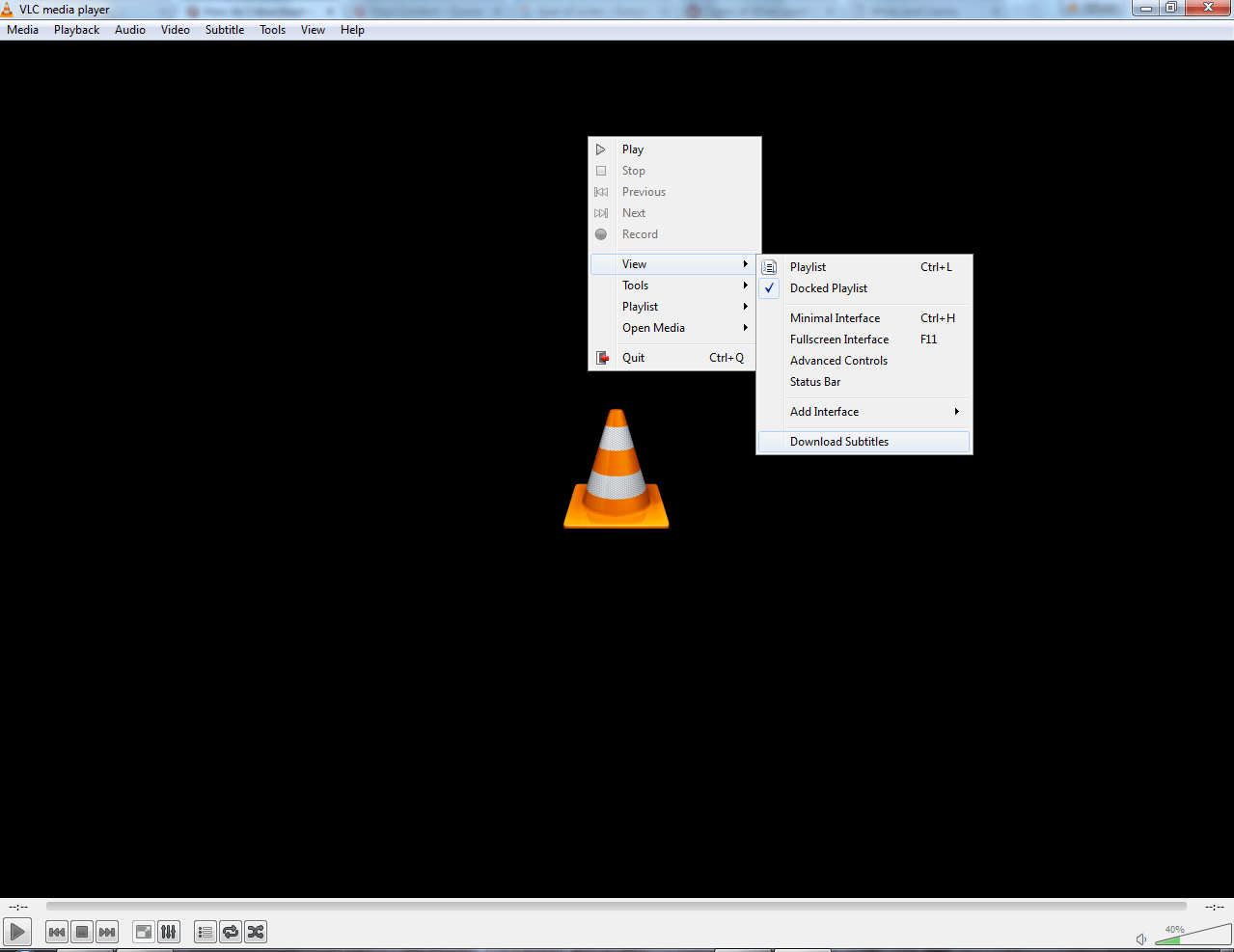The image size is (1234, 952).
Task: Open the Subtitle menu
Action: point(225,30)
